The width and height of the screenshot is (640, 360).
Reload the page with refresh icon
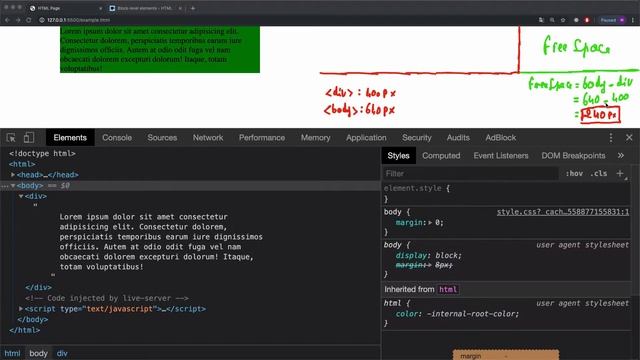[x=29, y=20]
